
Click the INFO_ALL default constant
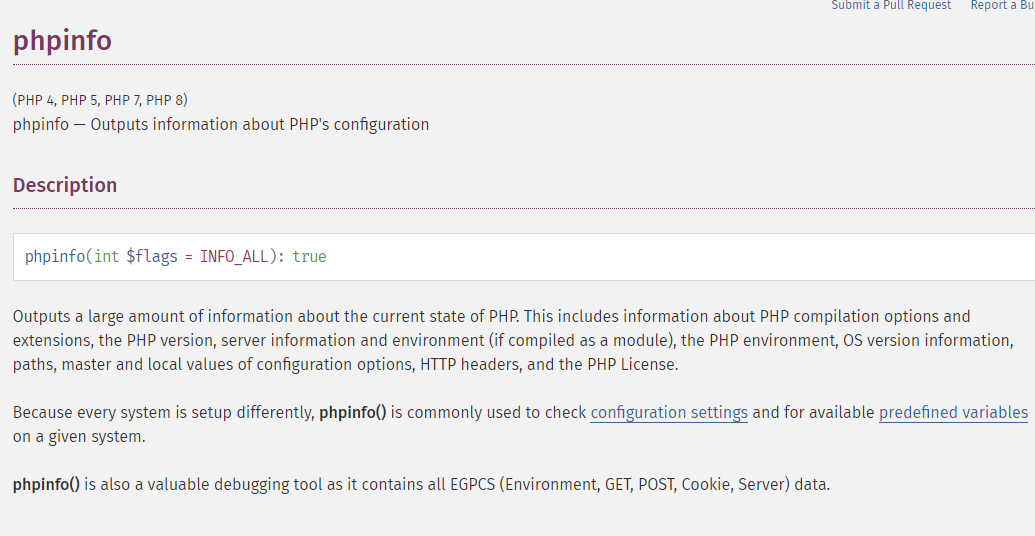[234, 257]
